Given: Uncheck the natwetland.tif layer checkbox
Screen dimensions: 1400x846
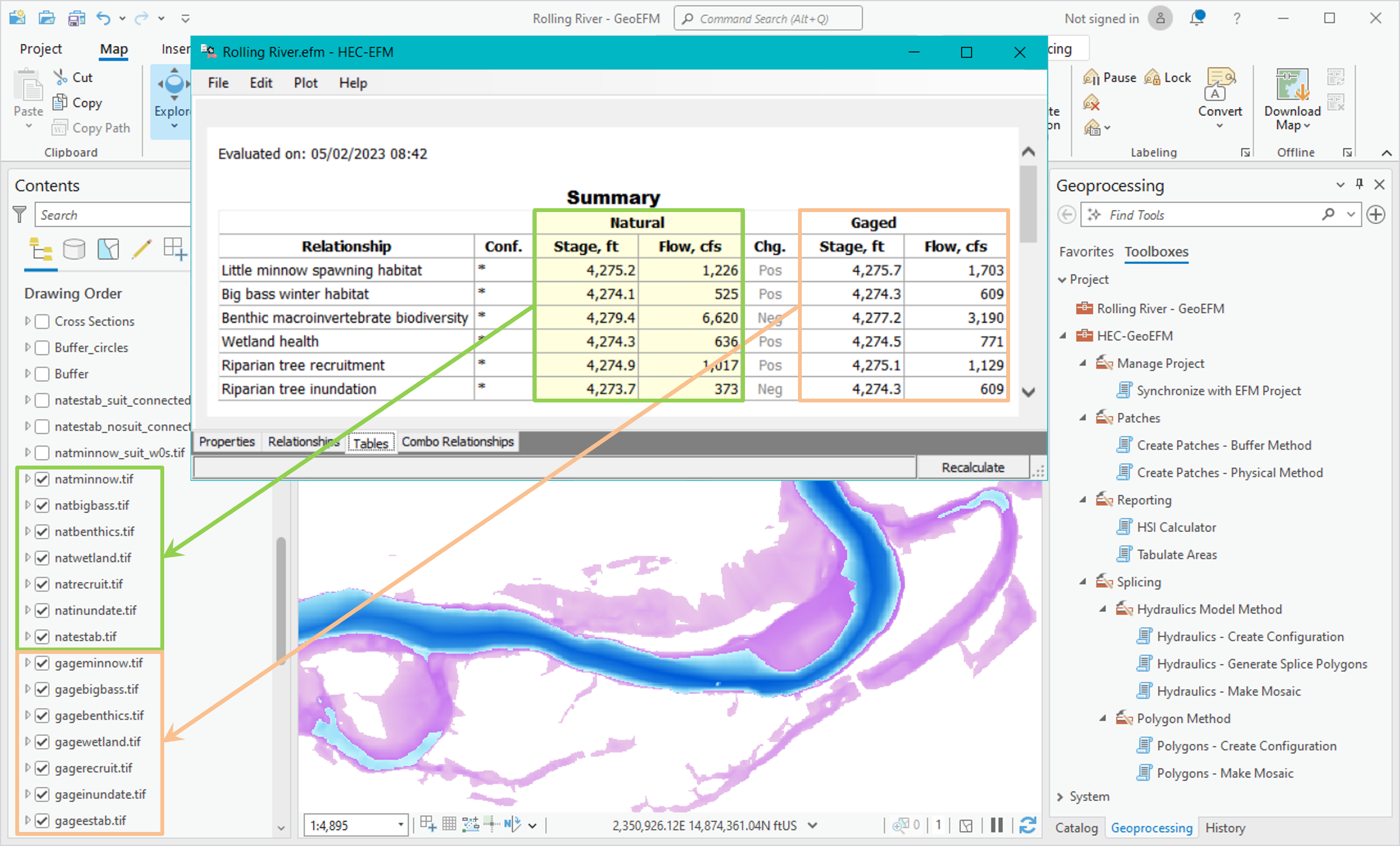Looking at the screenshot, I should (42, 558).
